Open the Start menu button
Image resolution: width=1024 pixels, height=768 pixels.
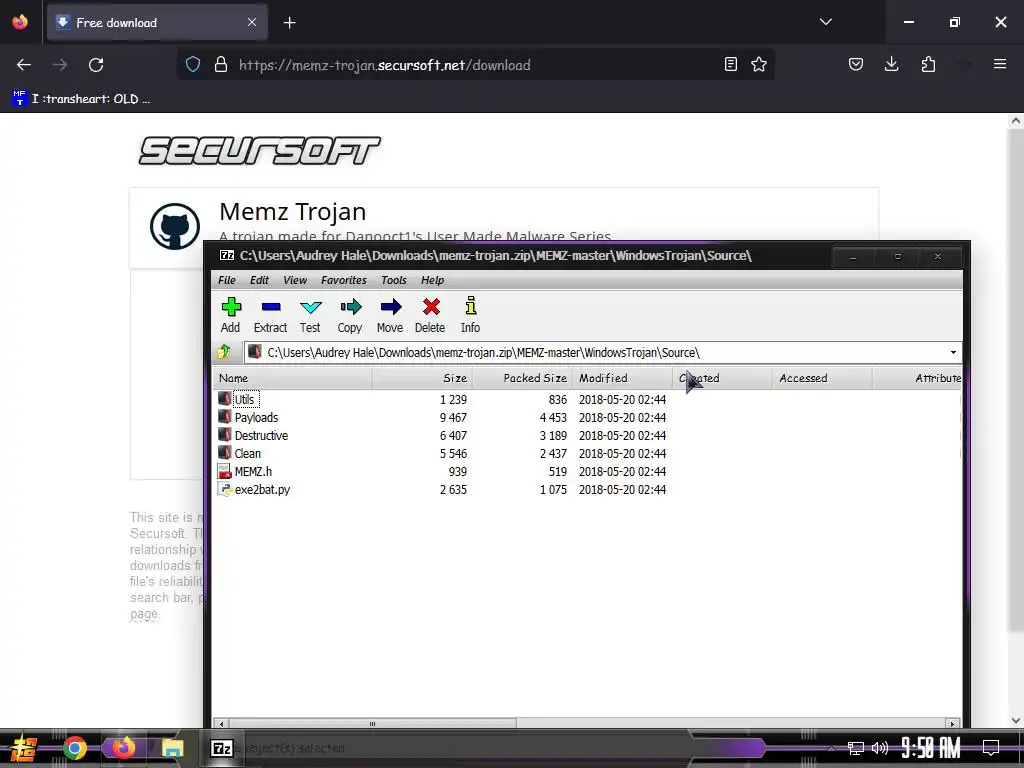click(23, 748)
